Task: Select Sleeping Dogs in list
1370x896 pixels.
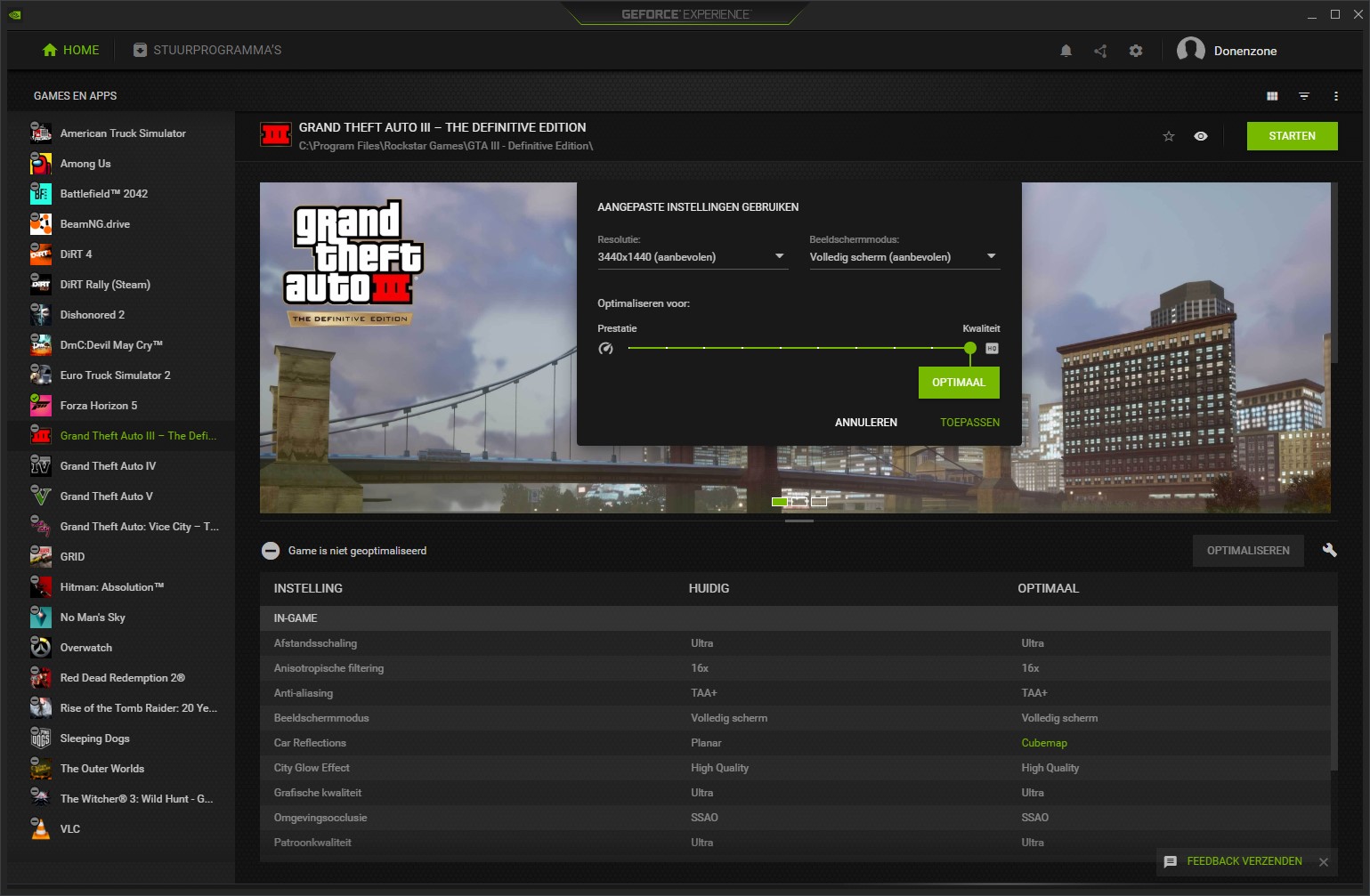Action: [121, 739]
